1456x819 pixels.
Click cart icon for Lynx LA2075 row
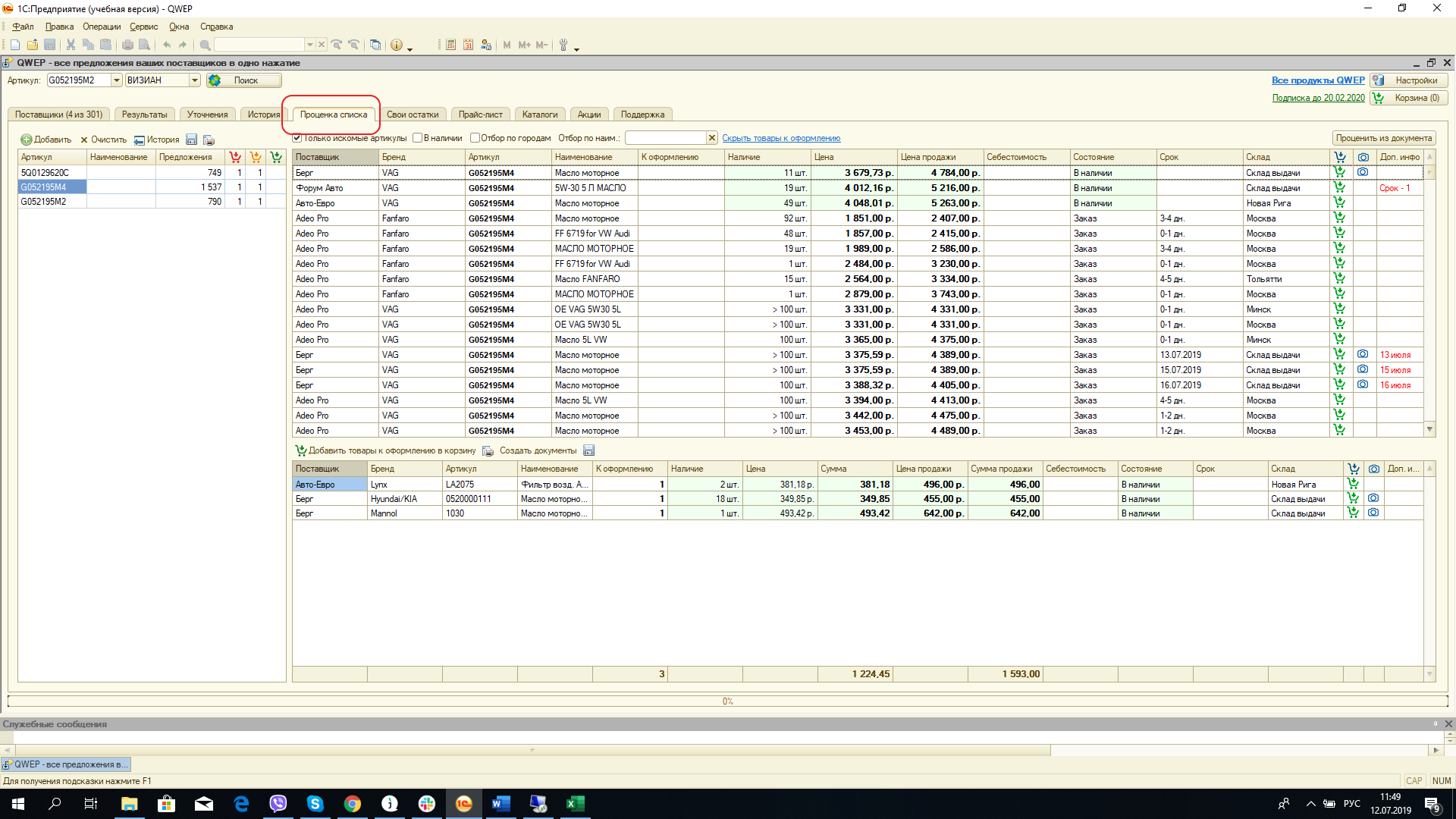(x=1353, y=484)
